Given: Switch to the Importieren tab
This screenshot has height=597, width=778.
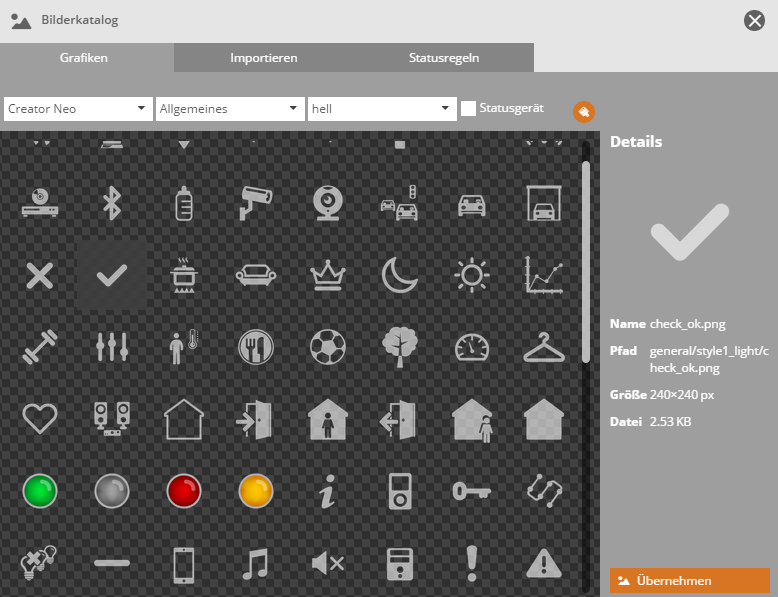Looking at the screenshot, I should (x=263, y=58).
